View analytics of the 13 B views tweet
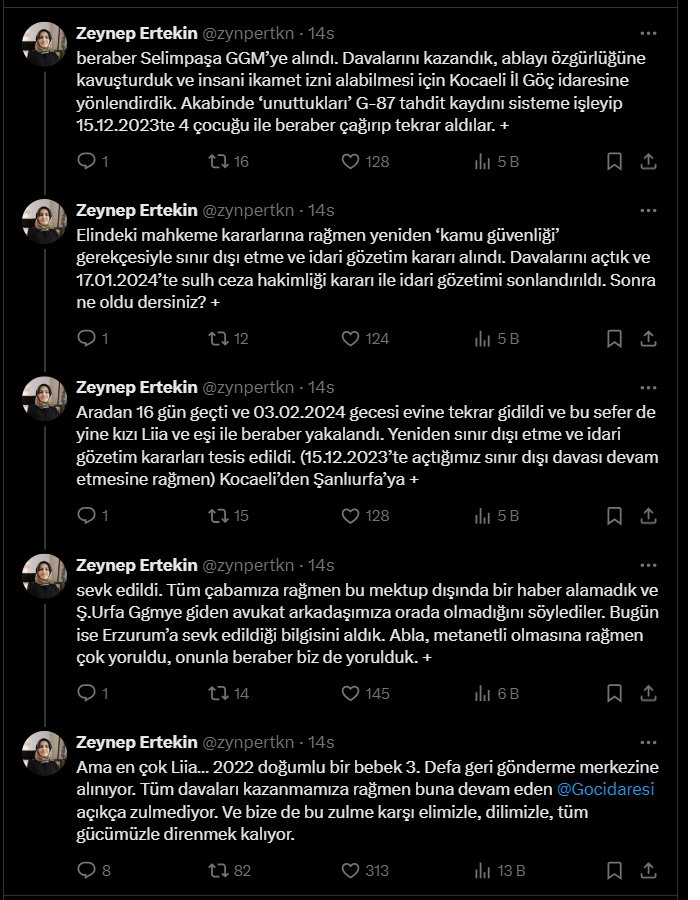Viewport: 700px width, 900px height. tap(482, 870)
